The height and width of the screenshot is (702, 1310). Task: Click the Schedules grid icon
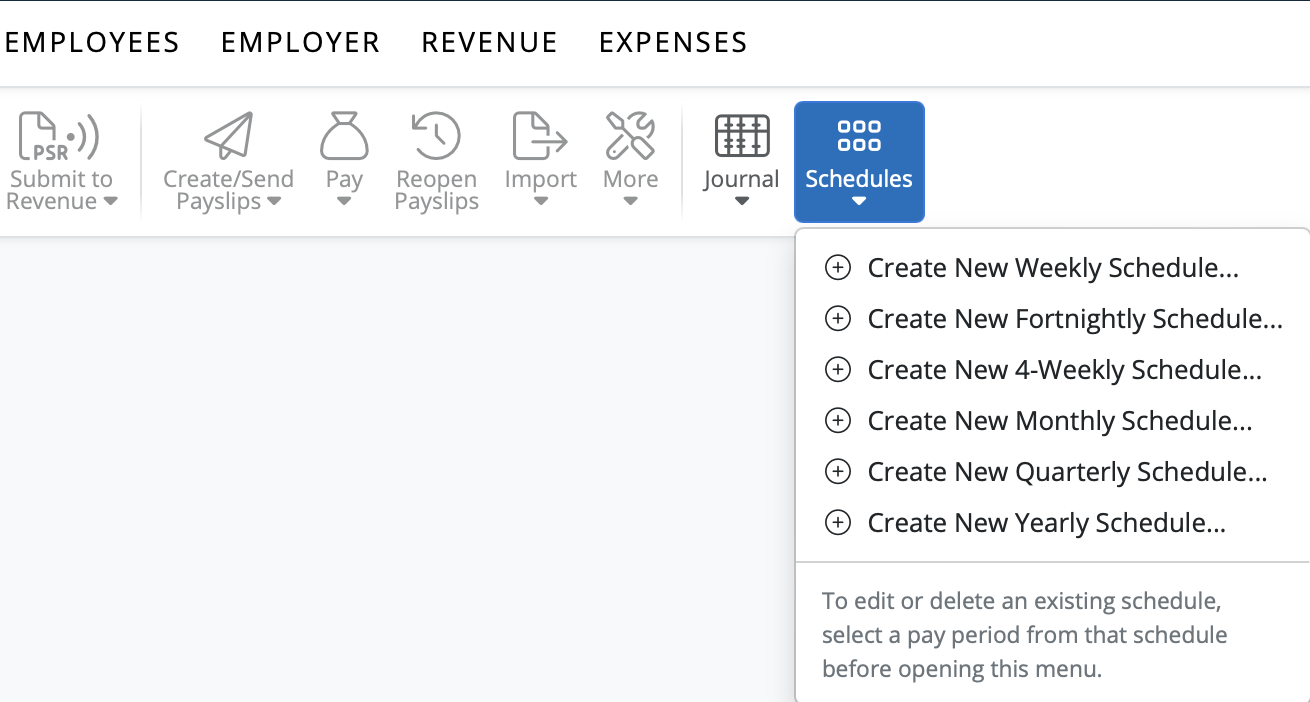click(x=859, y=136)
